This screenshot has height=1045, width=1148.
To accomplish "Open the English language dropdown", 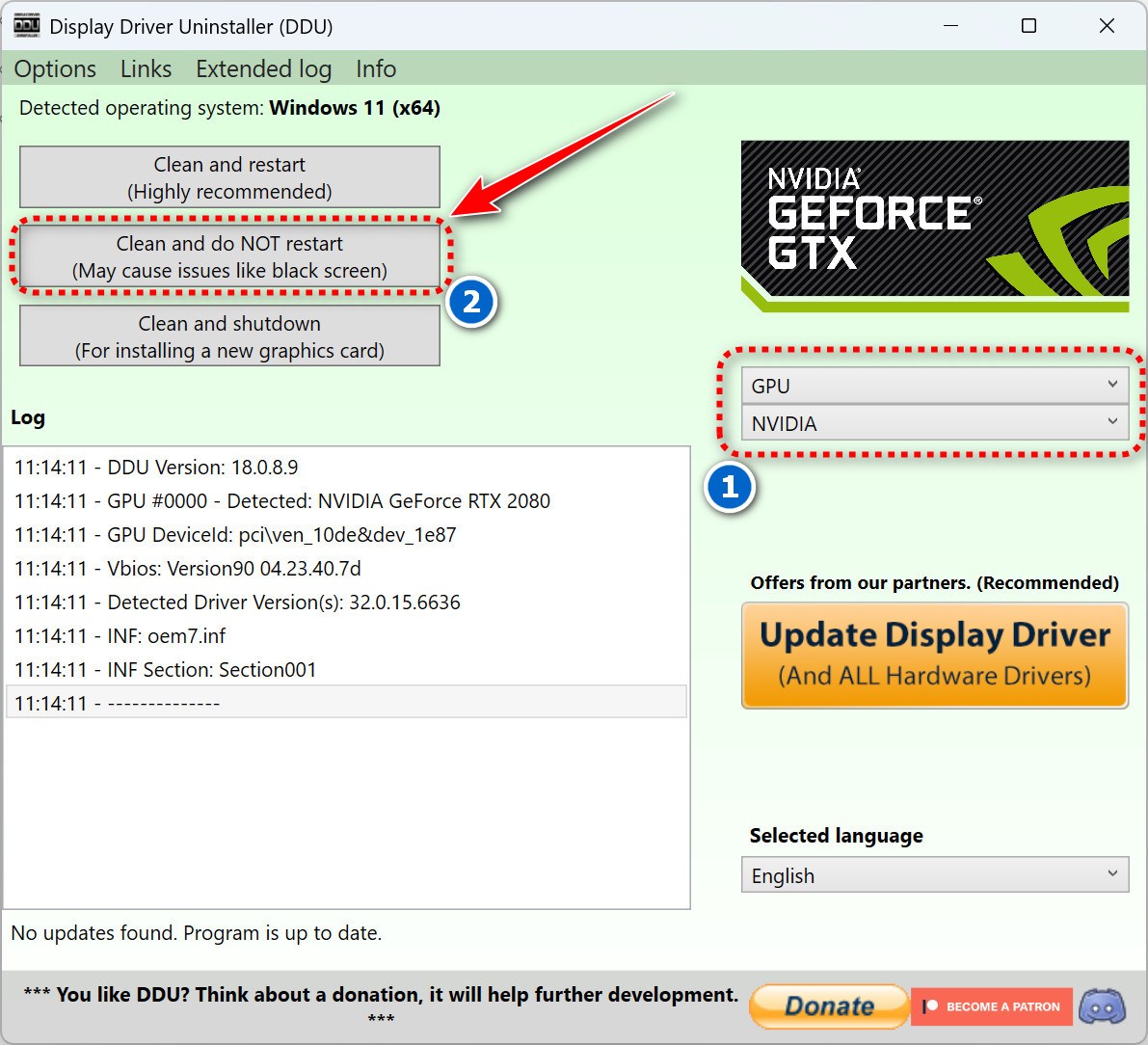I will point(935,875).
